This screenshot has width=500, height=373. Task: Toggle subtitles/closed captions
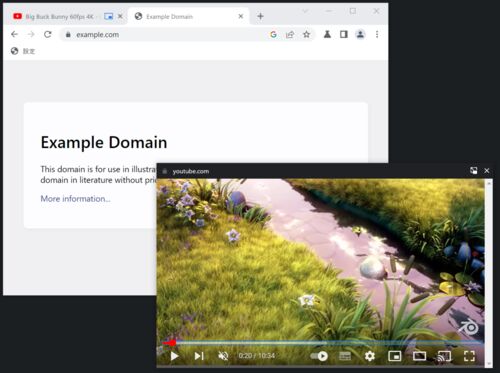(345, 356)
